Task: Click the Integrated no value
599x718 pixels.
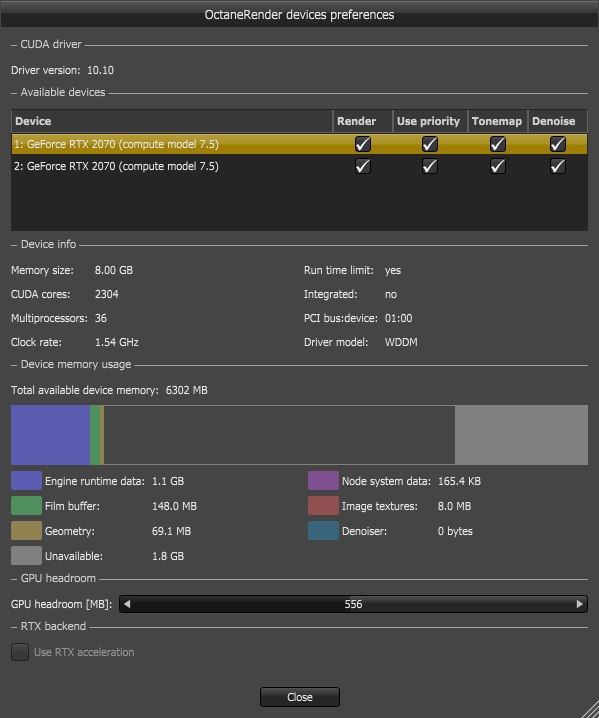Action: click(391, 294)
